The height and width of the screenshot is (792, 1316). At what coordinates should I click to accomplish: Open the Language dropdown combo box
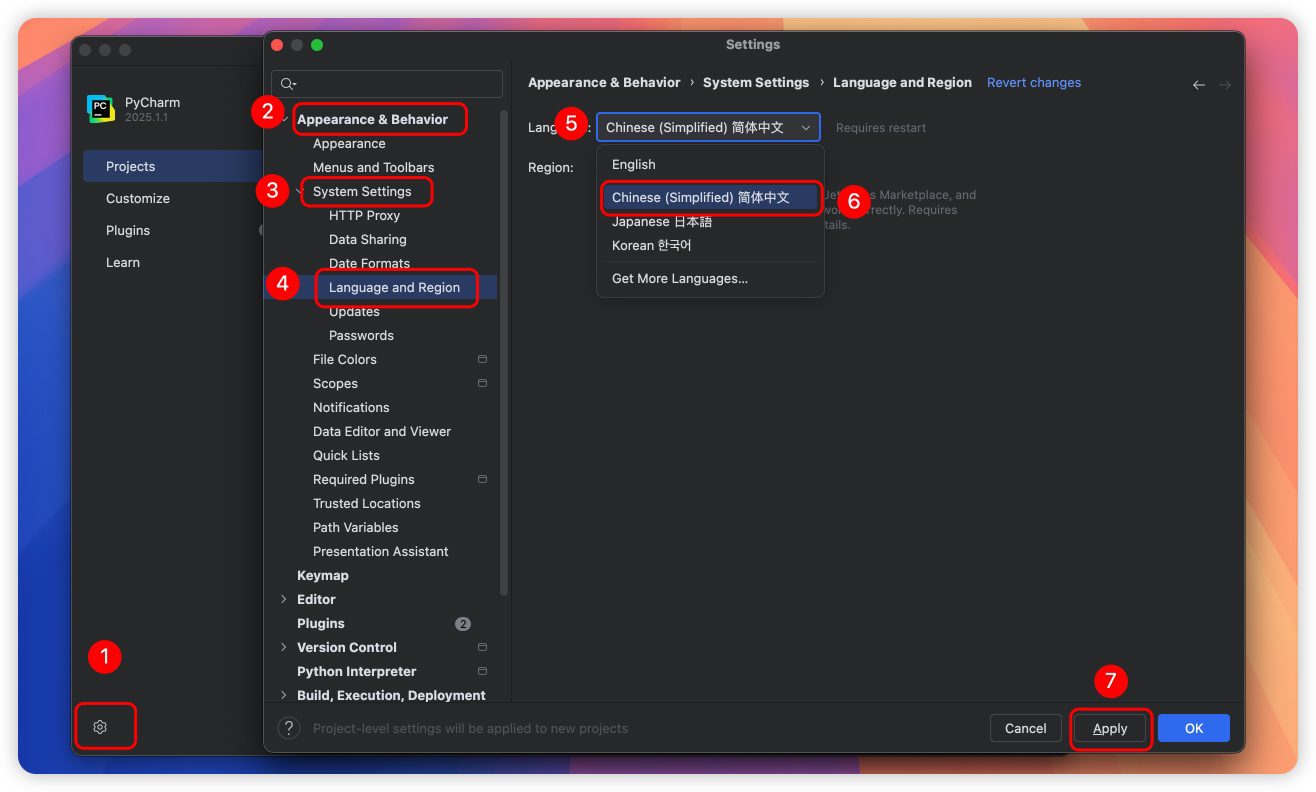pos(708,127)
